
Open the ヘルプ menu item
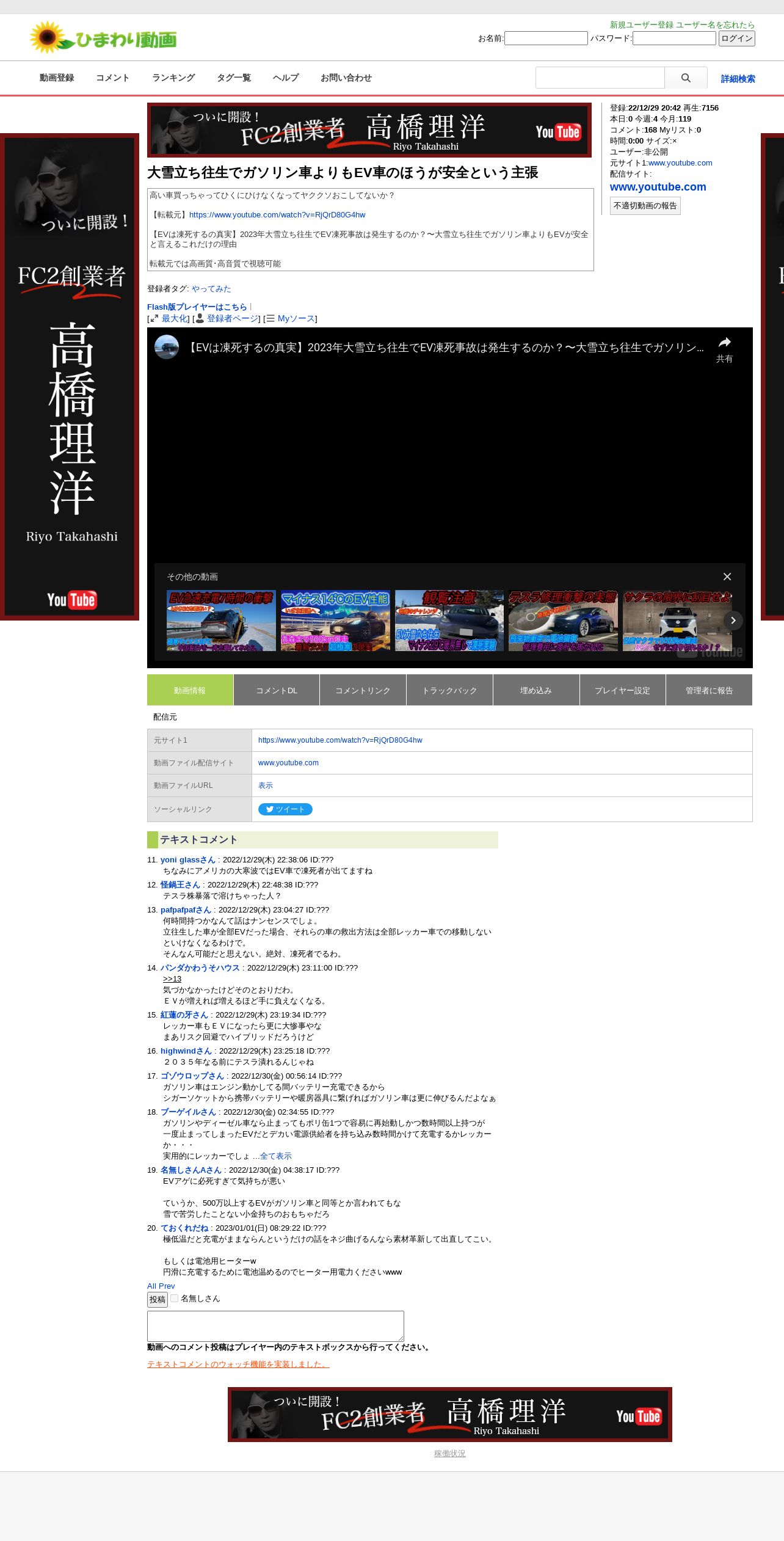click(x=286, y=78)
